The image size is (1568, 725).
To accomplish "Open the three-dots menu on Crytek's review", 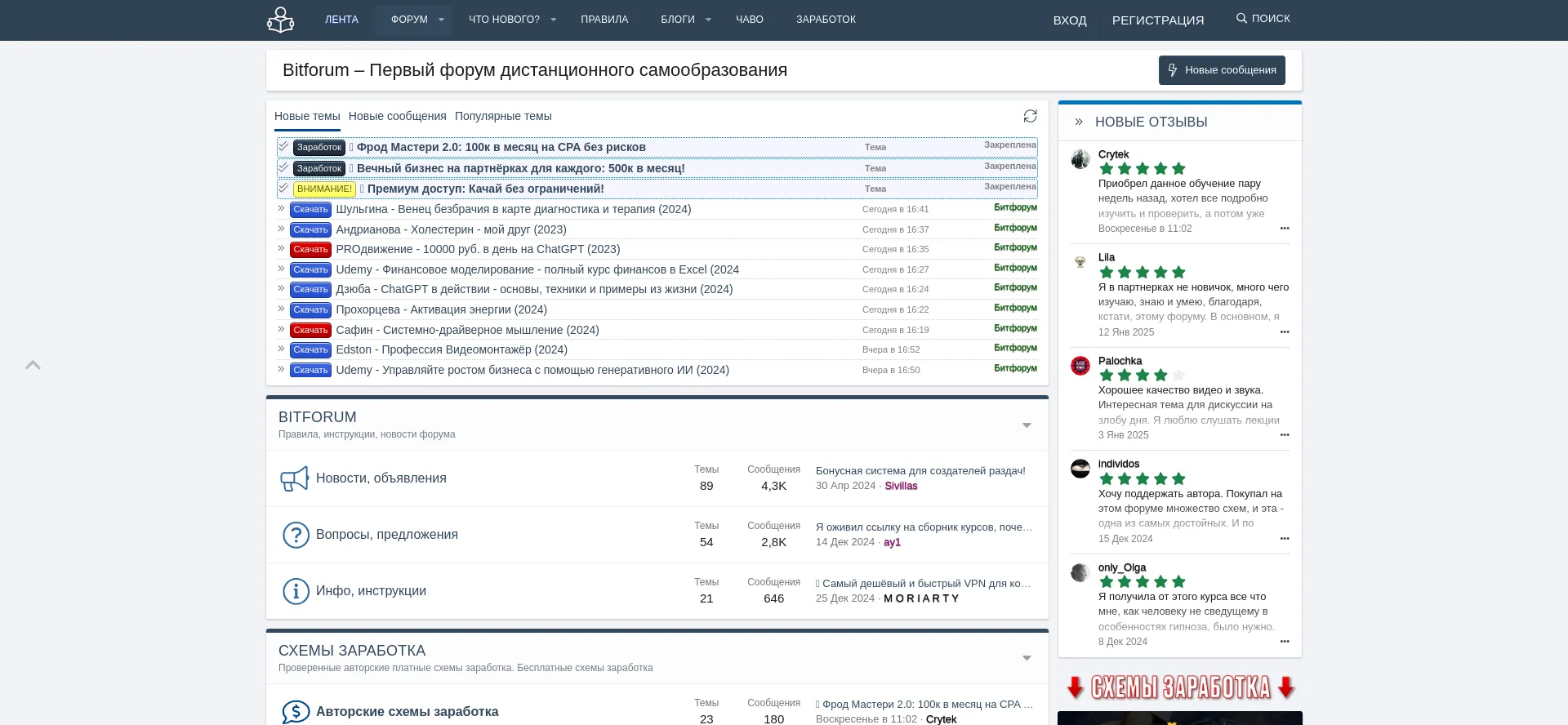I will [1285, 229].
